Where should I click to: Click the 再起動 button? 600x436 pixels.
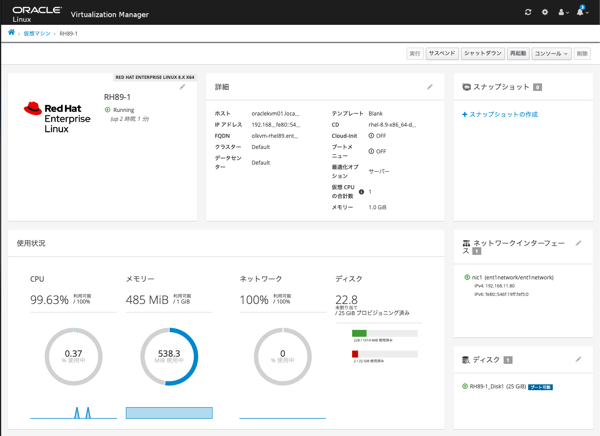[x=518, y=54]
